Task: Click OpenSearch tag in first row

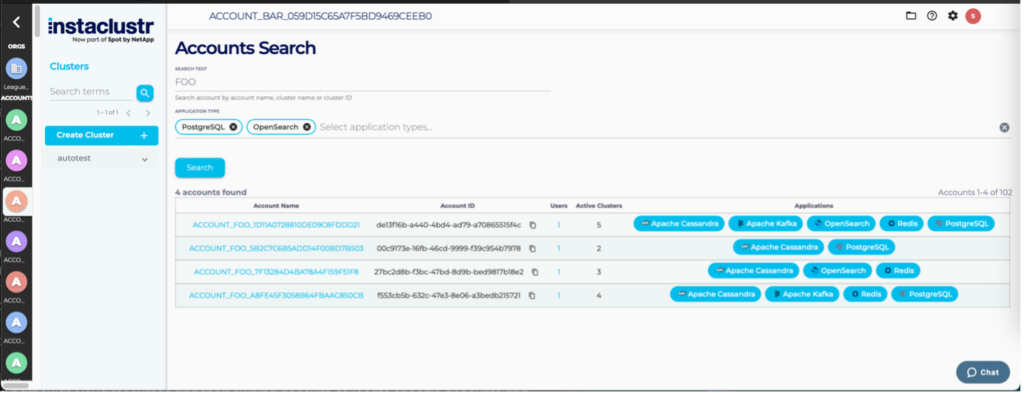Action: pos(841,223)
